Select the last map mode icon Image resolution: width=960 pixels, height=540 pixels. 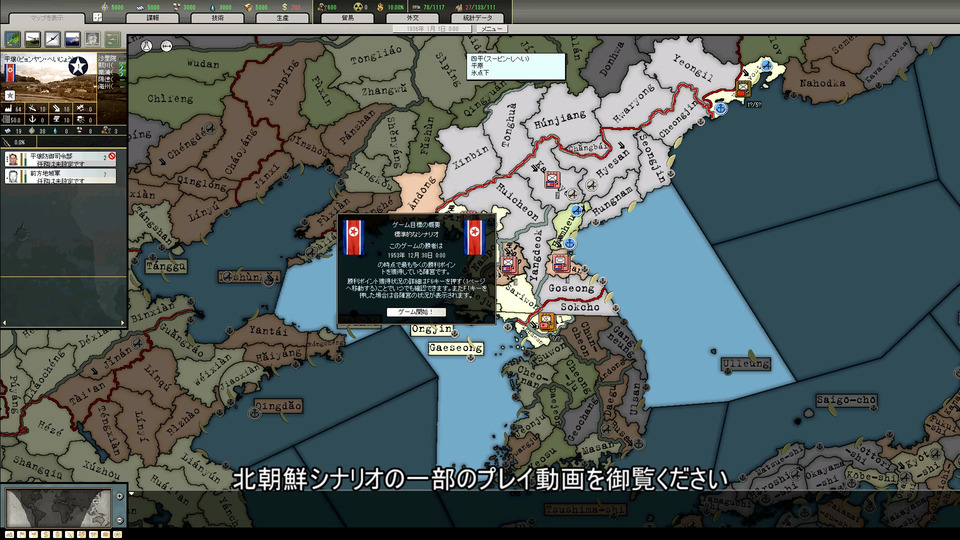click(118, 534)
